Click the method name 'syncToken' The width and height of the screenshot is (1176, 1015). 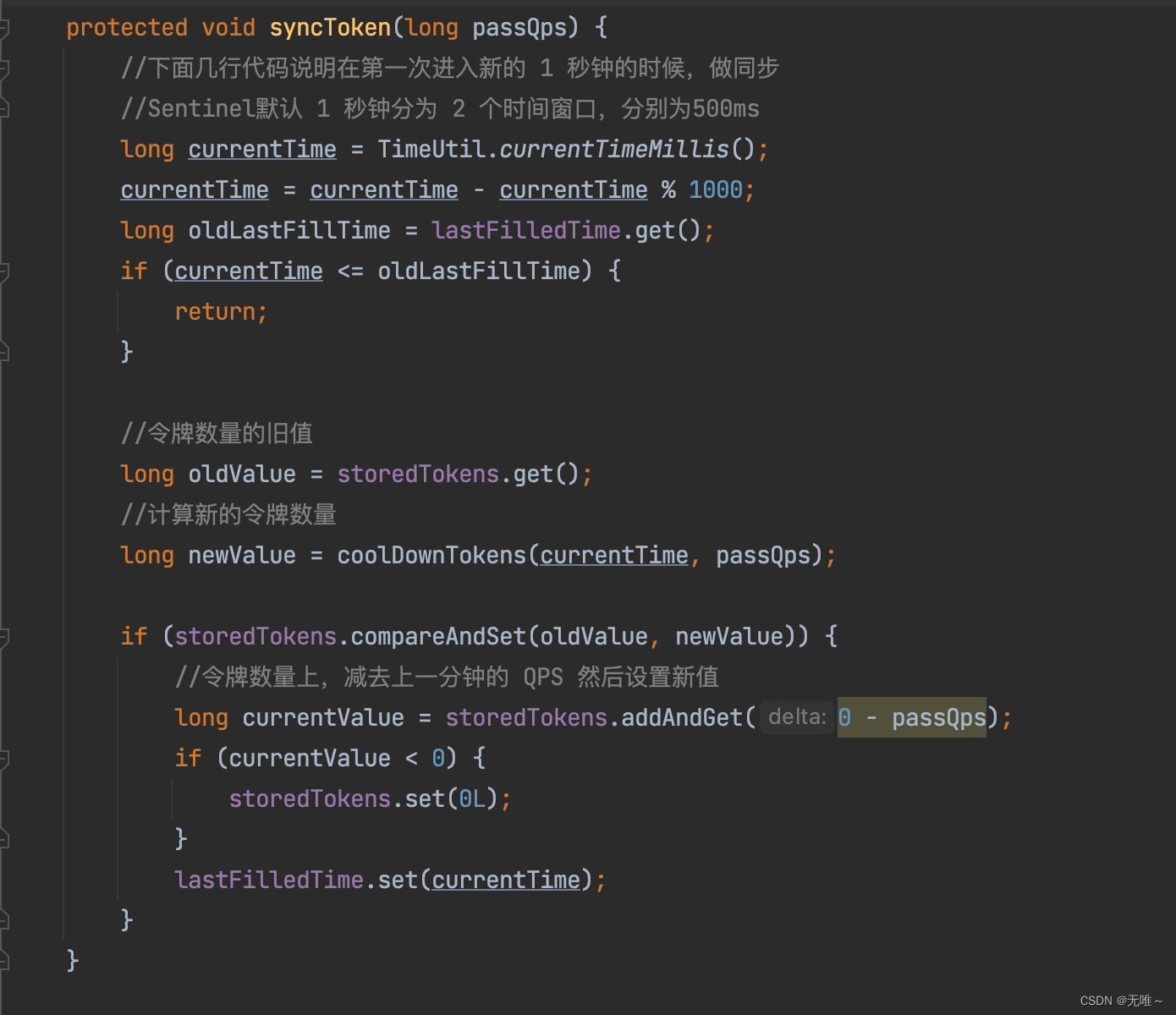(330, 28)
